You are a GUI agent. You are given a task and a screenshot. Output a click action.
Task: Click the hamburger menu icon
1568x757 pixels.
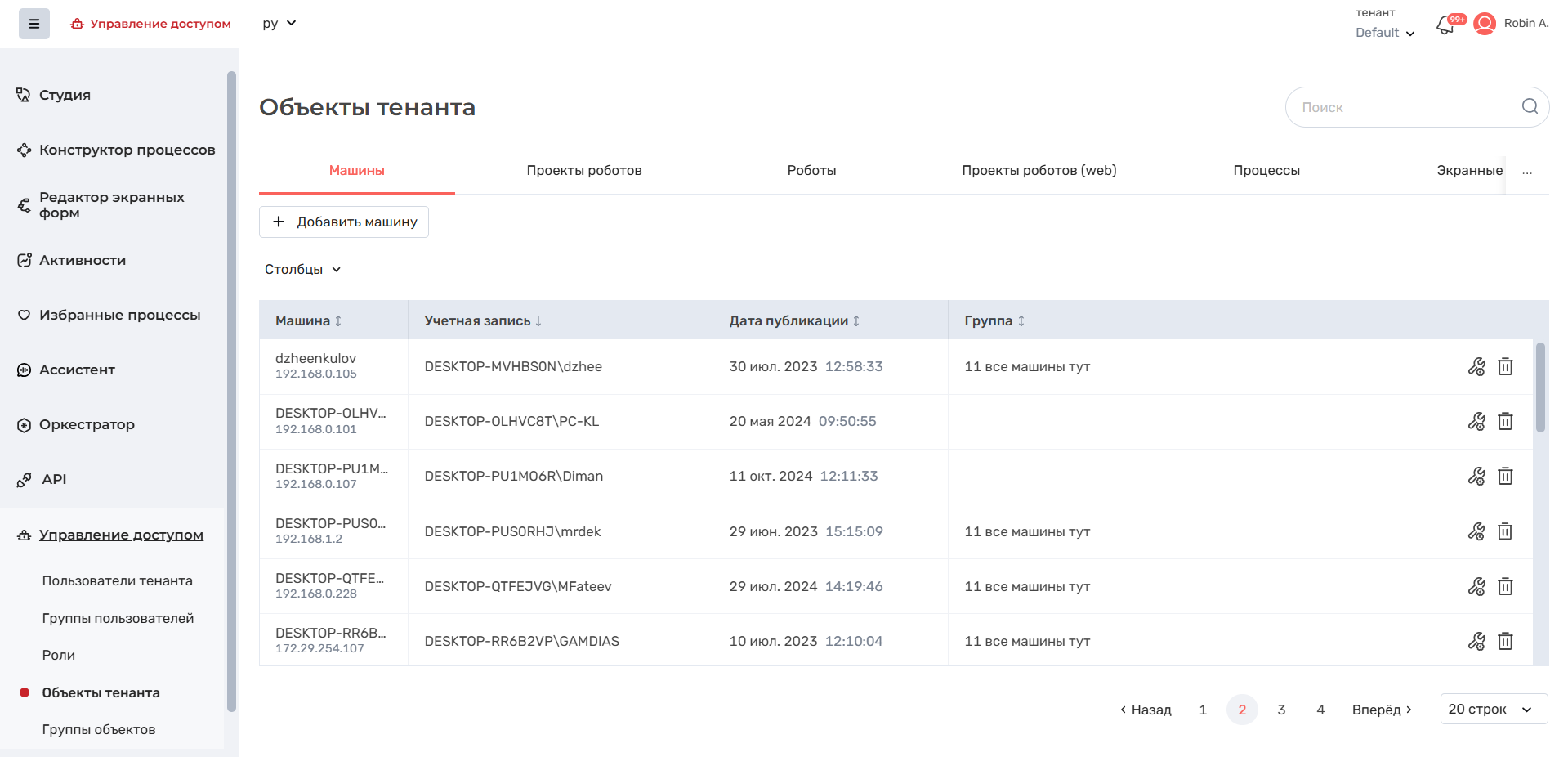pyautogui.click(x=34, y=24)
